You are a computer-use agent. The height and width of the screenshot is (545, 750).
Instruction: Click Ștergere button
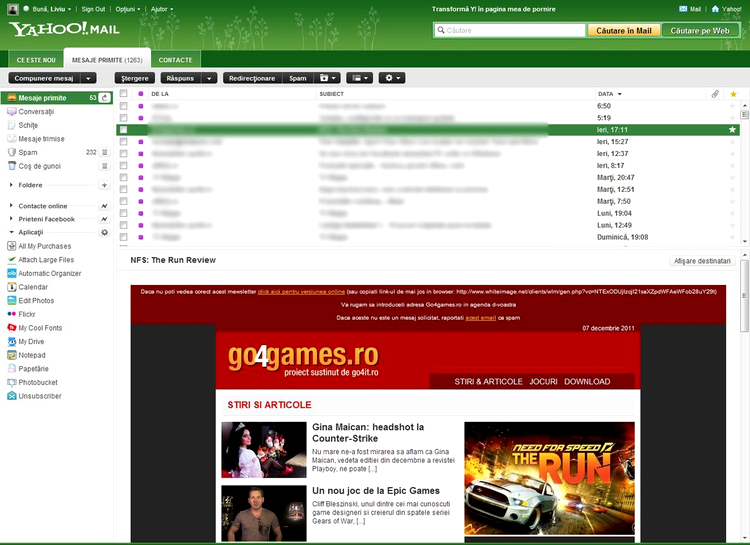(135, 78)
